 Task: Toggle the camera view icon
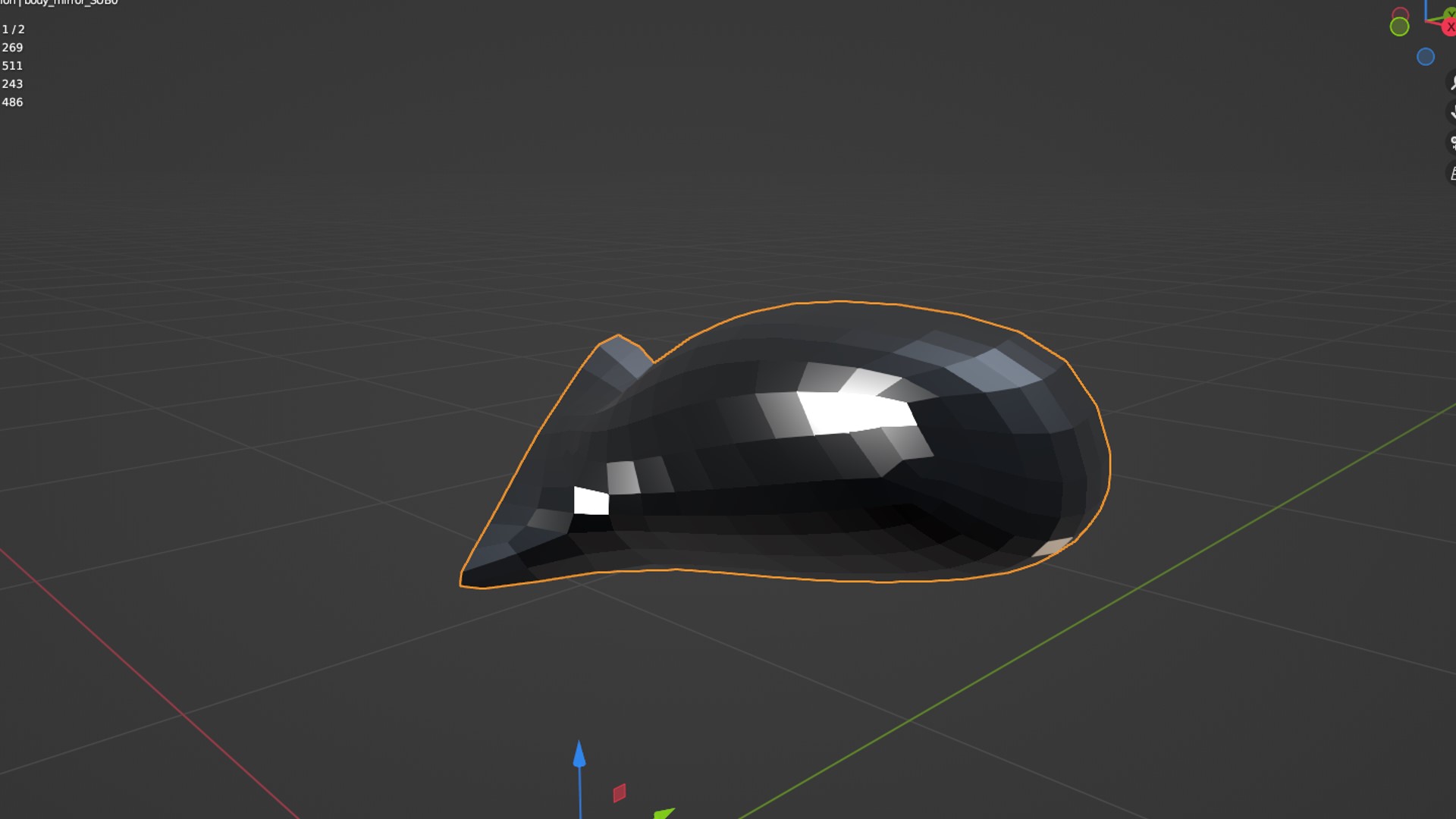point(1452,143)
